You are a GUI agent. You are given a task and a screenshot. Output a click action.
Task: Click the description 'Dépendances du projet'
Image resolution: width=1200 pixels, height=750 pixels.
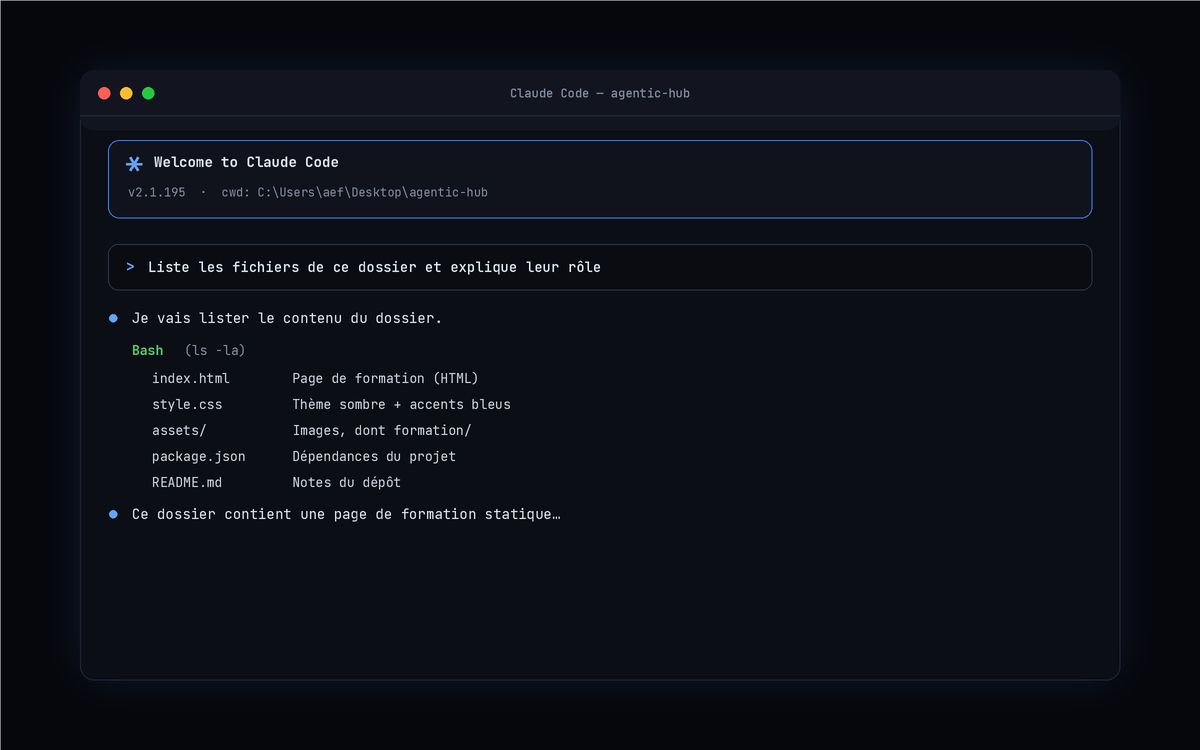(x=374, y=456)
